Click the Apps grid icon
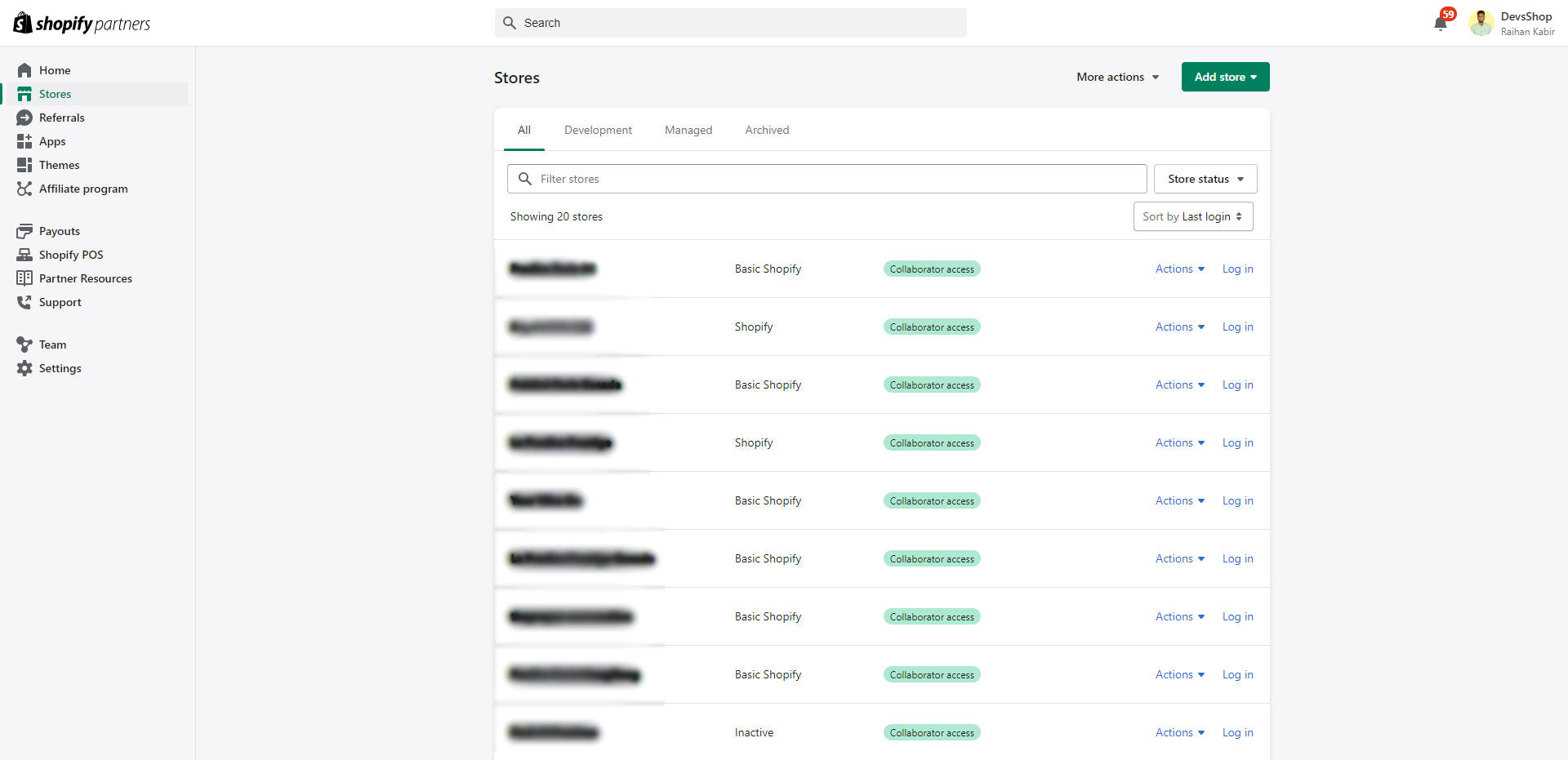 (x=24, y=141)
